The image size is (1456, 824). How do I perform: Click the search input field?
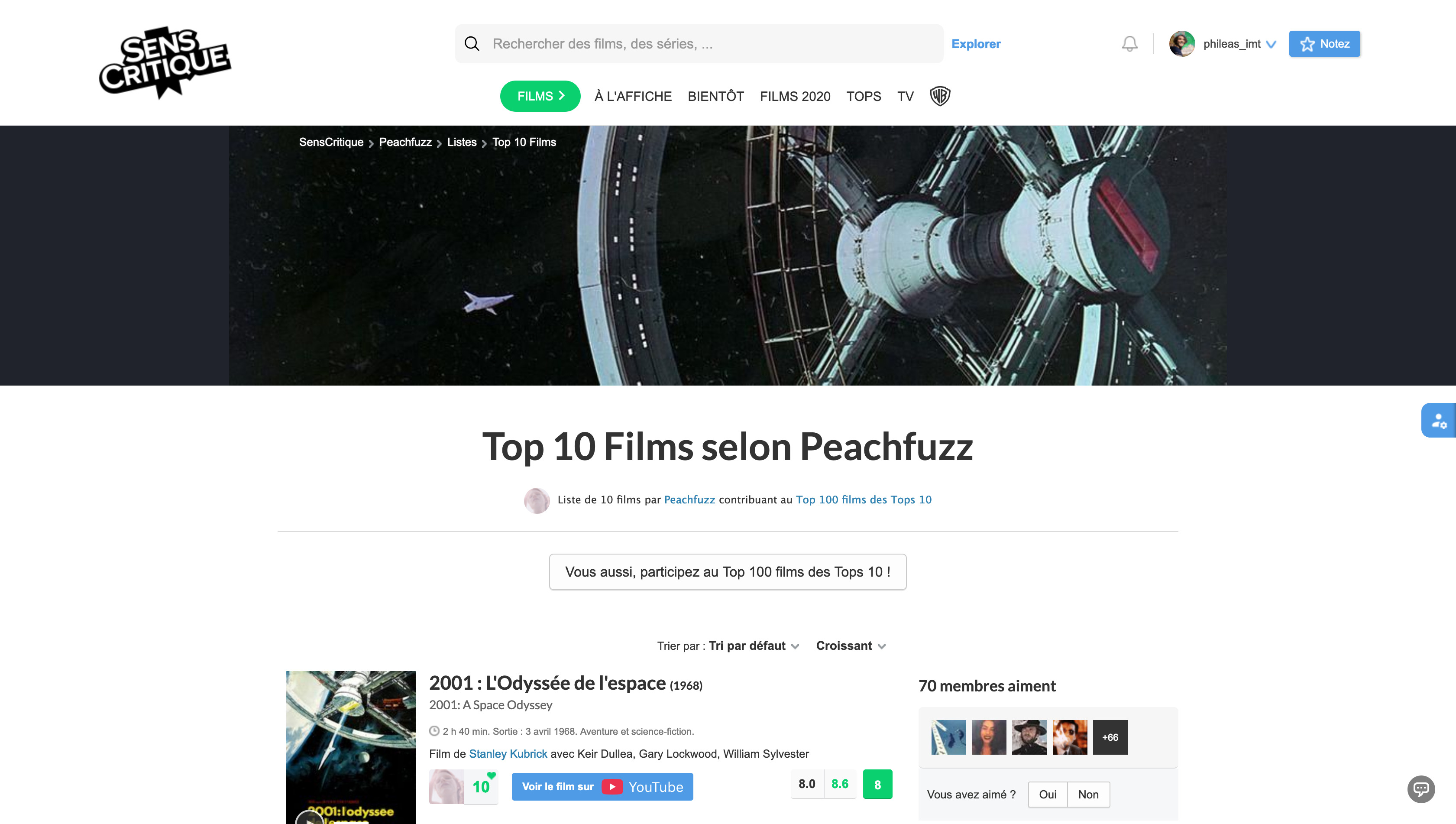pyautogui.click(x=707, y=44)
